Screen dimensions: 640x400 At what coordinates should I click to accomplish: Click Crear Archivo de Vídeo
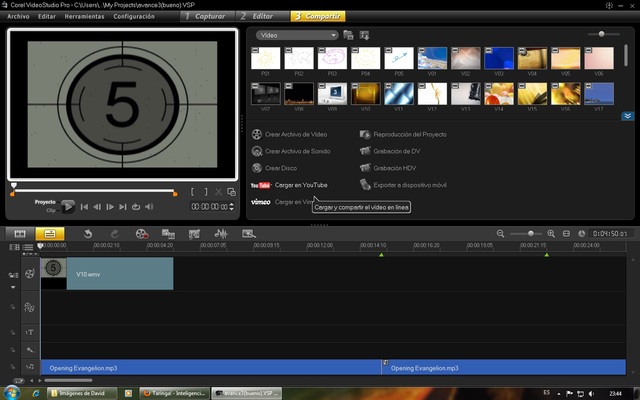289,134
